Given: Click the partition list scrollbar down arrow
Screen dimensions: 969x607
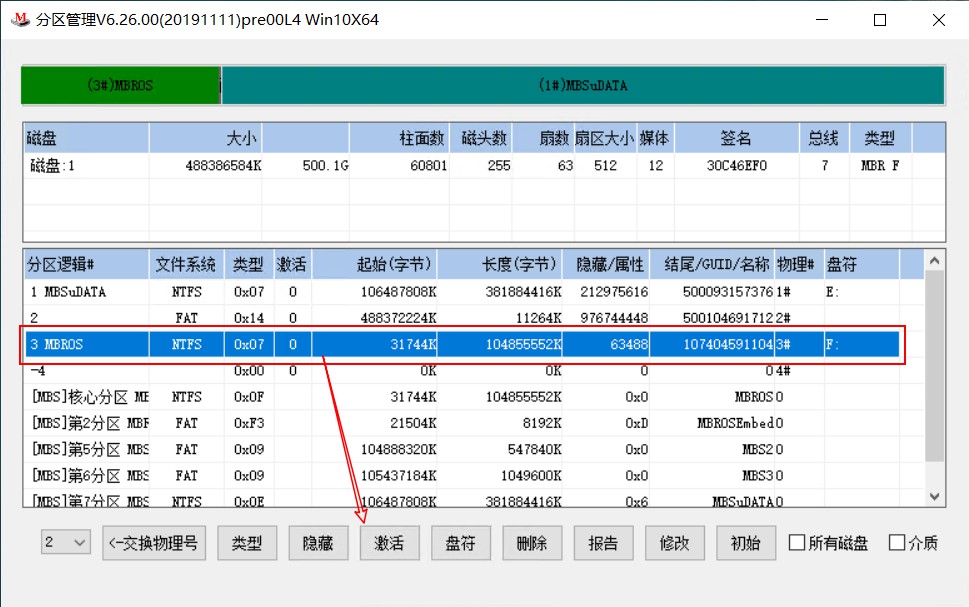Looking at the screenshot, I should tap(933, 496).
